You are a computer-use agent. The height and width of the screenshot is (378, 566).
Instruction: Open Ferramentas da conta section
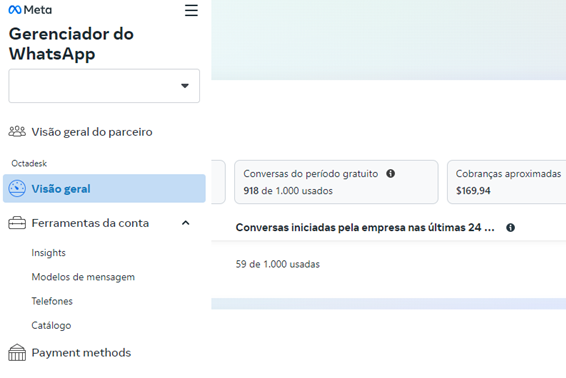90,223
